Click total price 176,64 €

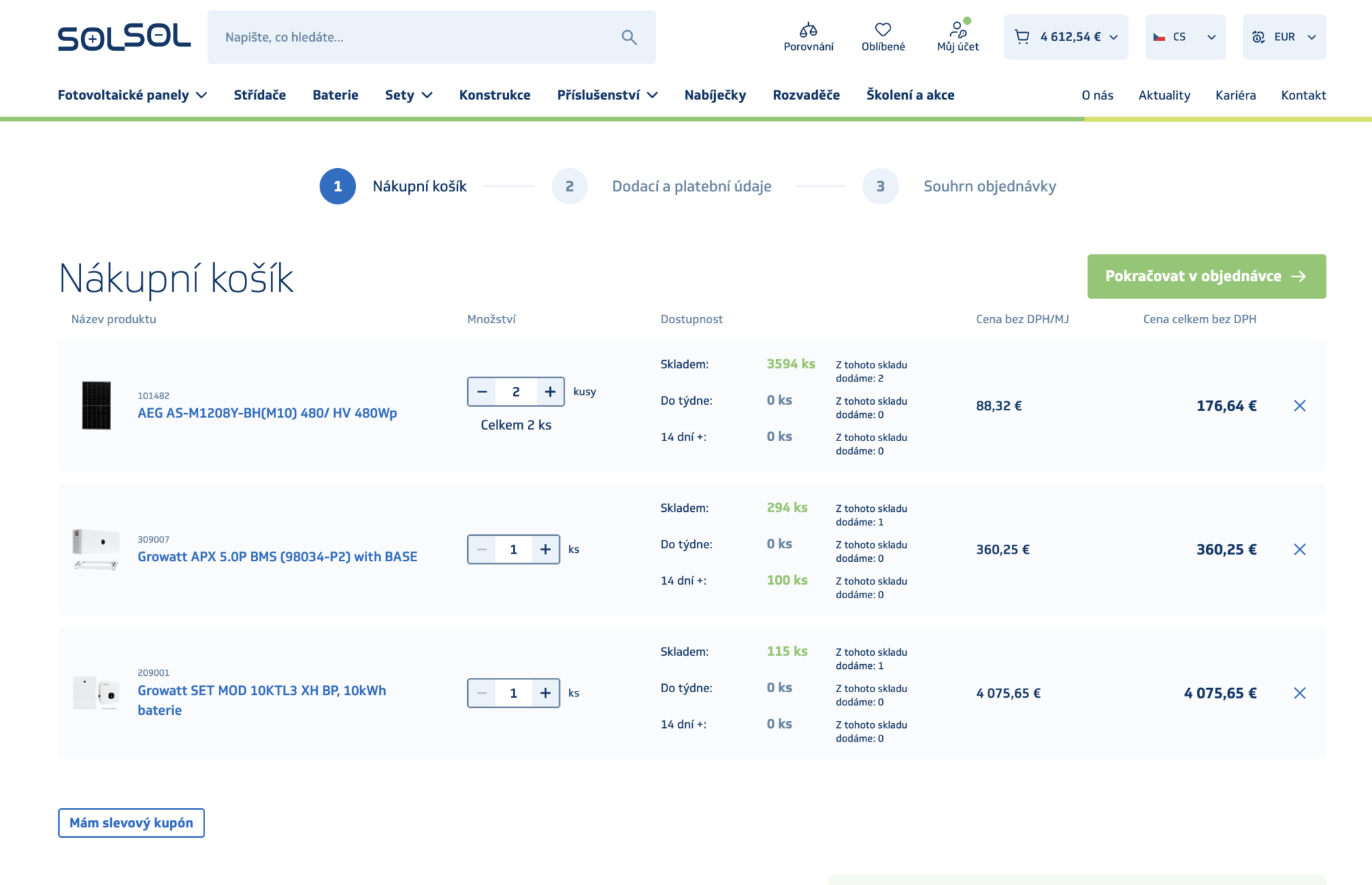pyautogui.click(x=1227, y=405)
